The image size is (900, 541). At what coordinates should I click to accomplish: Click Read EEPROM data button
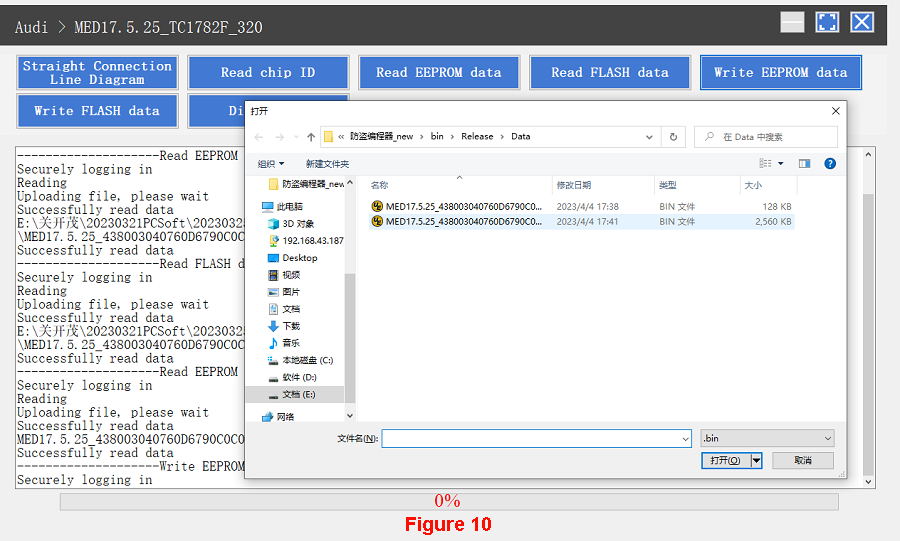click(439, 72)
